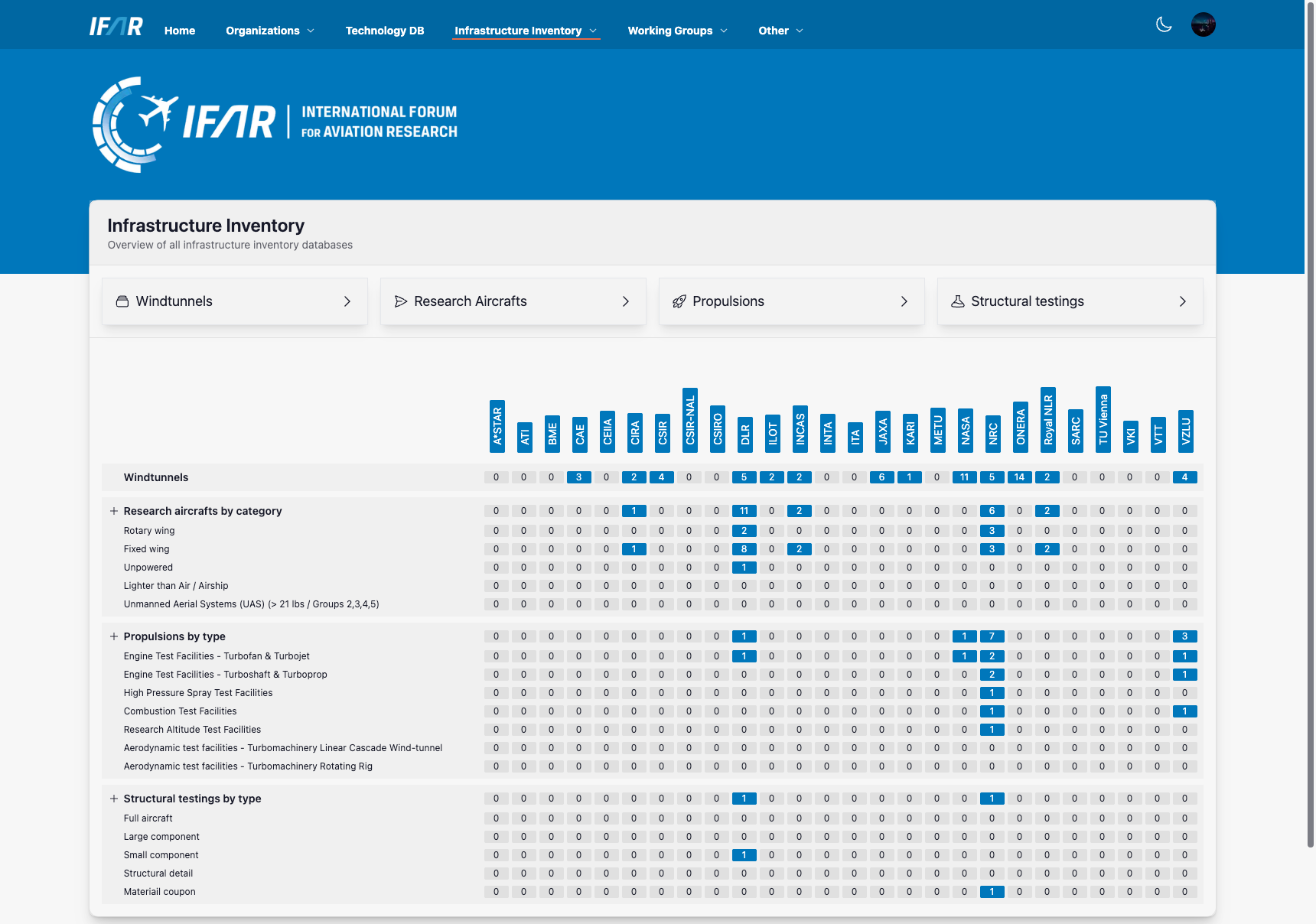Click the Propulsions rocket icon
1316x924 pixels.
coord(679,301)
